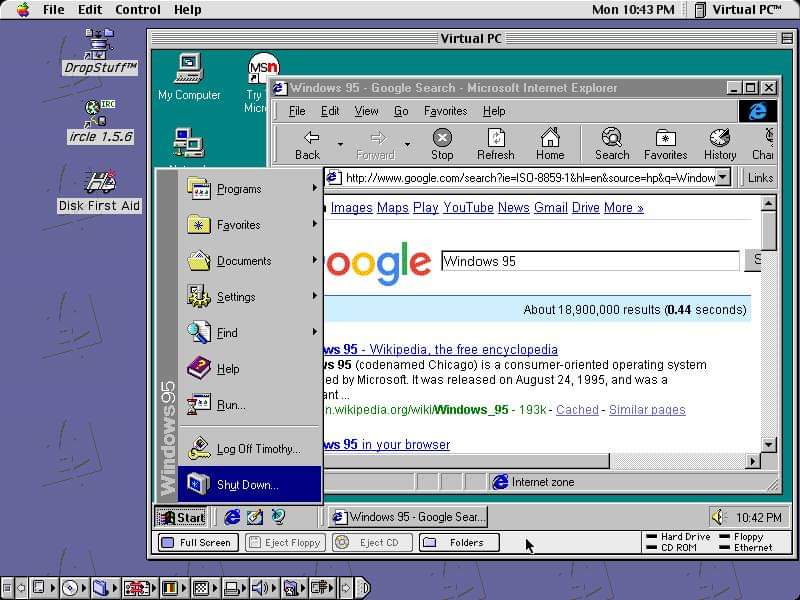The height and width of the screenshot is (600, 800).
Task: Click the Windows 95 Google Search taskbar button
Action: point(408,517)
